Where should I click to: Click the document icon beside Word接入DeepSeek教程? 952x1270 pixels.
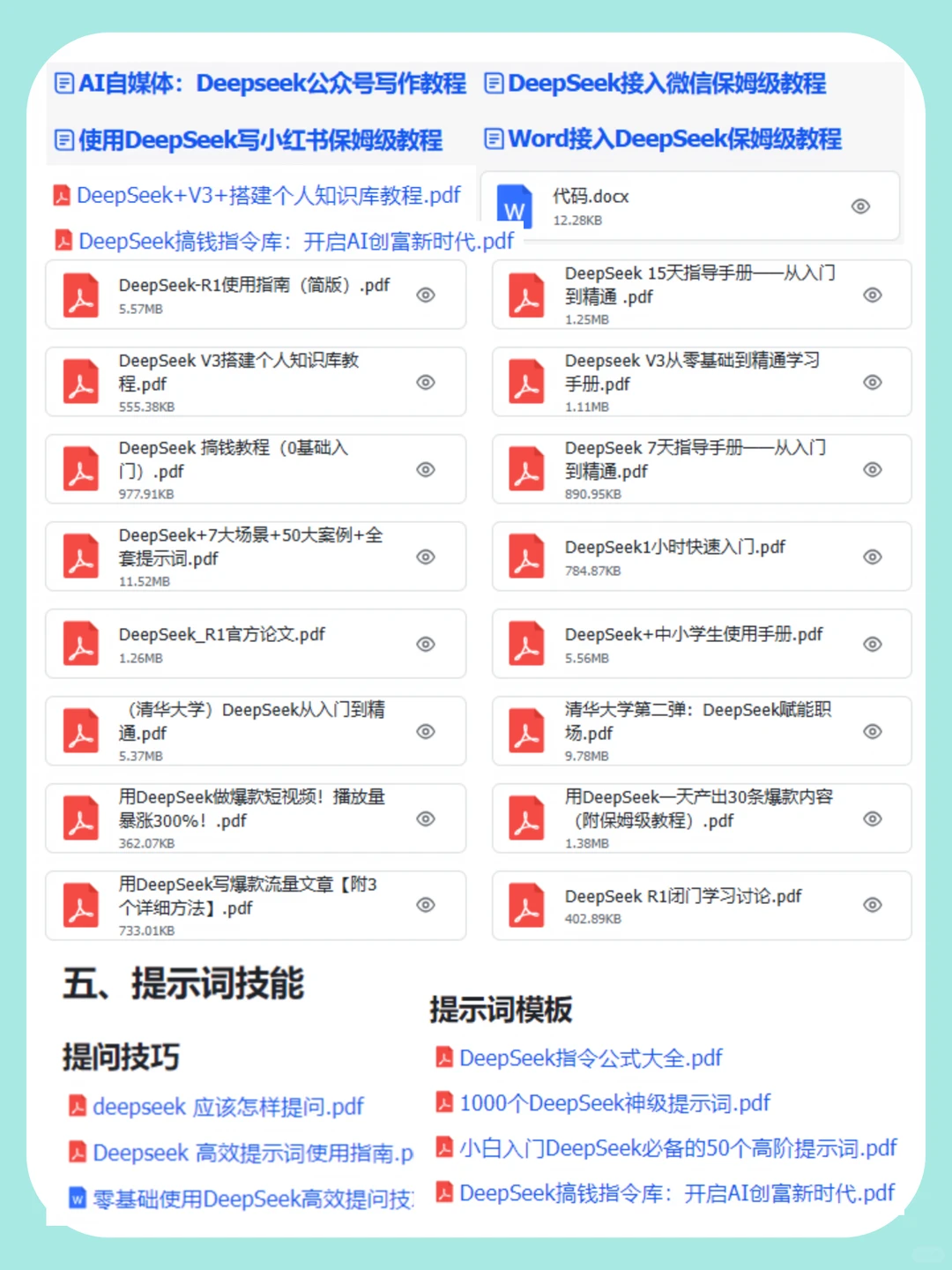coord(495,138)
